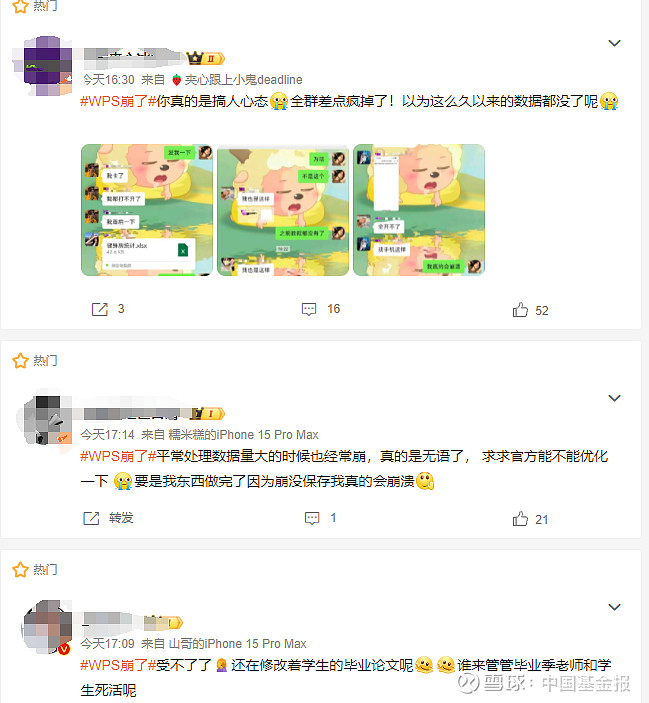Viewport: 649px width, 703px height.
Task: Click source link 糯米糍的iPhone 15 Pro Max
Action: click(243, 435)
